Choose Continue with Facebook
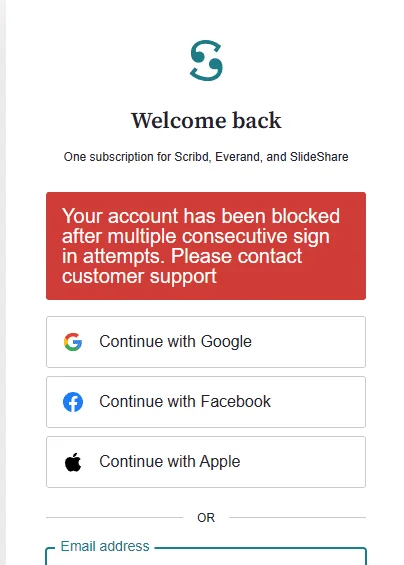Viewport: 404px width, 565px height. coord(206,402)
